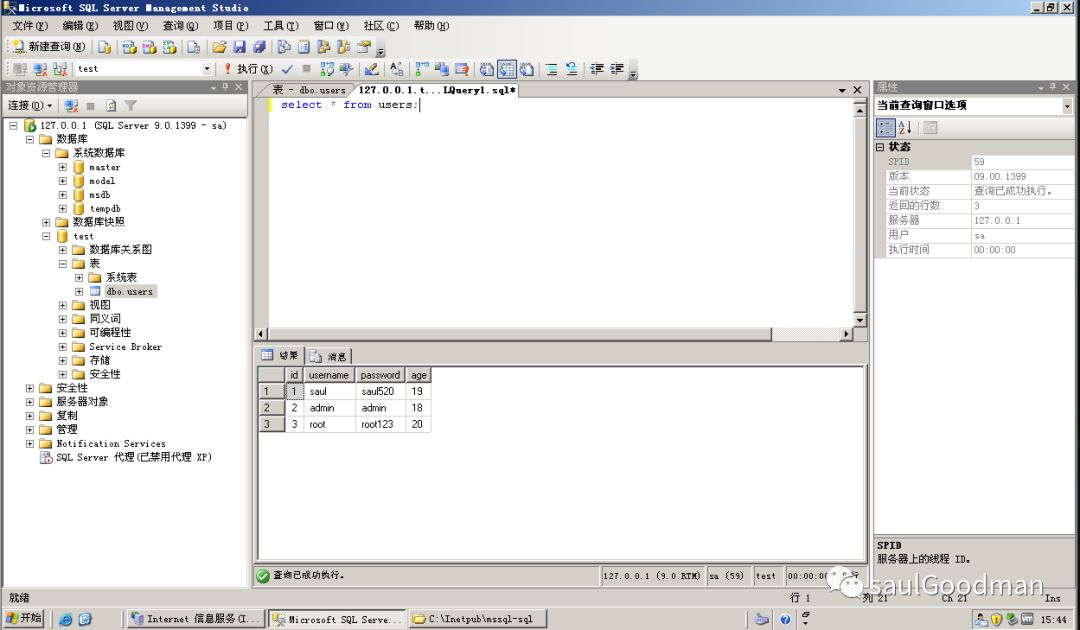Click the username column header
The height and width of the screenshot is (630, 1080).
click(329, 375)
